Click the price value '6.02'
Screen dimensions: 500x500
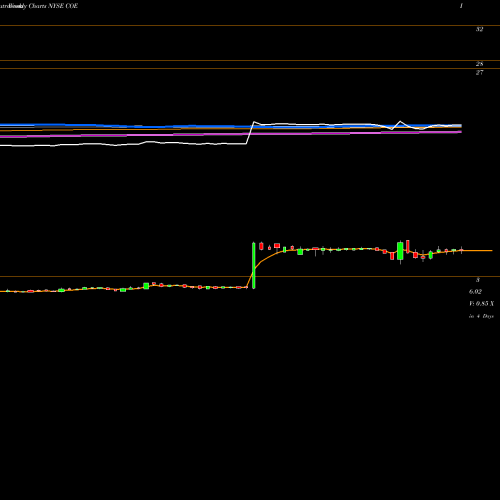[x=475, y=292]
